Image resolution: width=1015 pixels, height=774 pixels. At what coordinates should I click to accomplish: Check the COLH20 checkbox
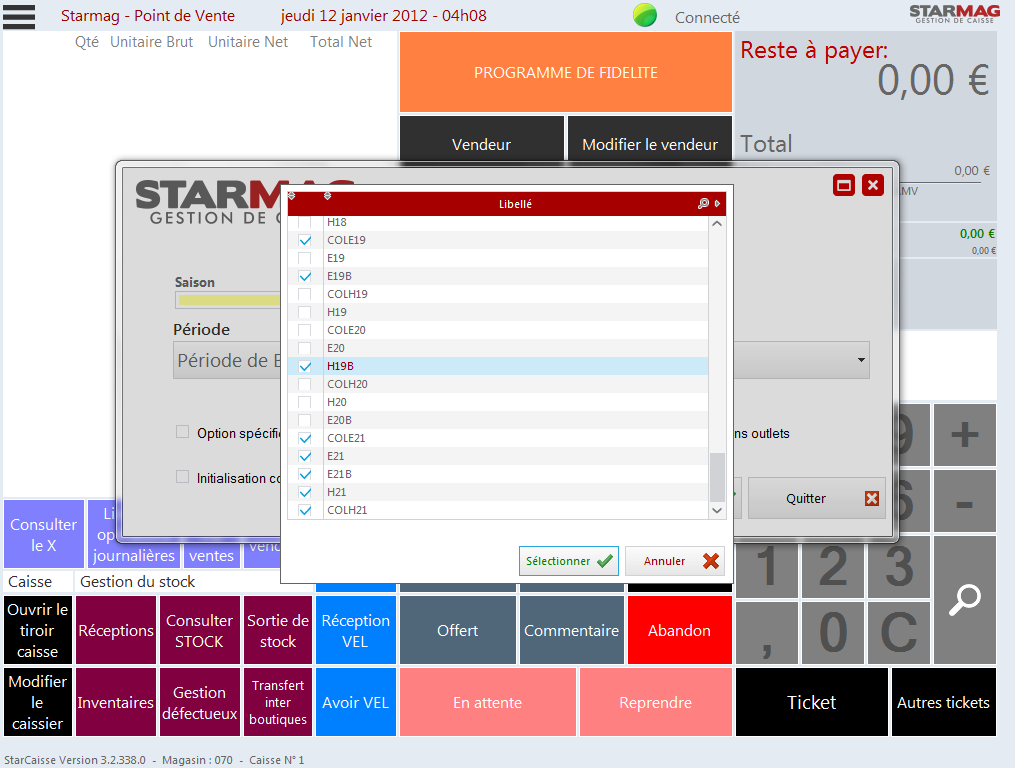(x=305, y=384)
